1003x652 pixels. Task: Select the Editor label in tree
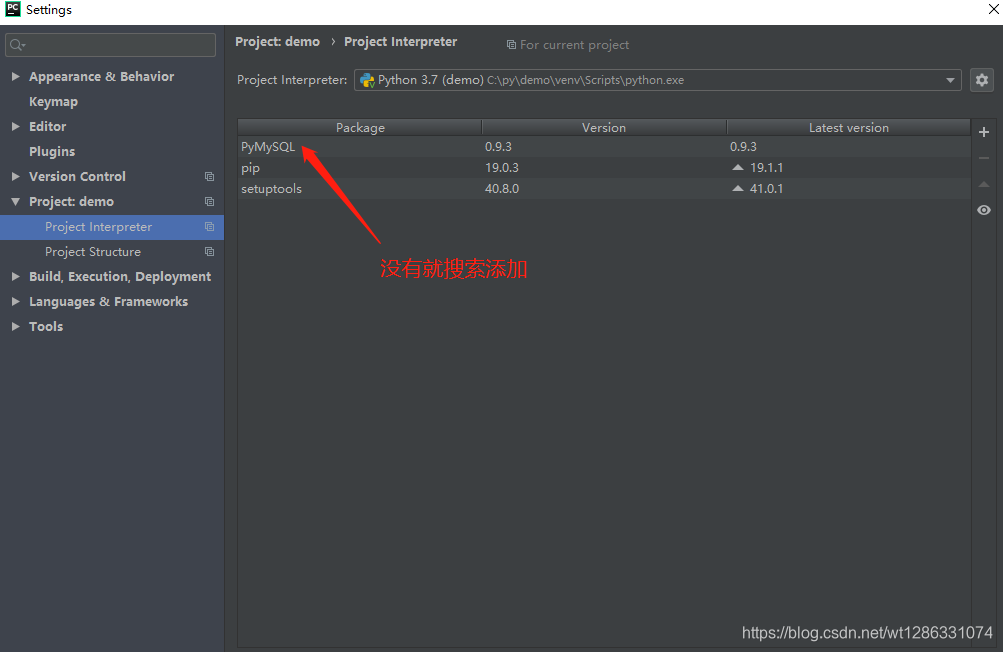pyautogui.click(x=47, y=126)
